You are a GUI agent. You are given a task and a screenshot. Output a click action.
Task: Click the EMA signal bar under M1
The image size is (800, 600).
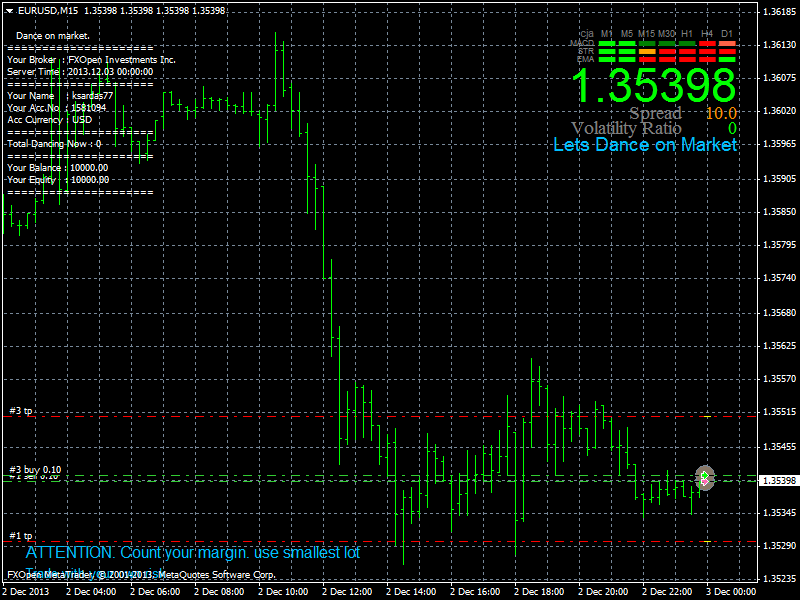click(x=607, y=59)
